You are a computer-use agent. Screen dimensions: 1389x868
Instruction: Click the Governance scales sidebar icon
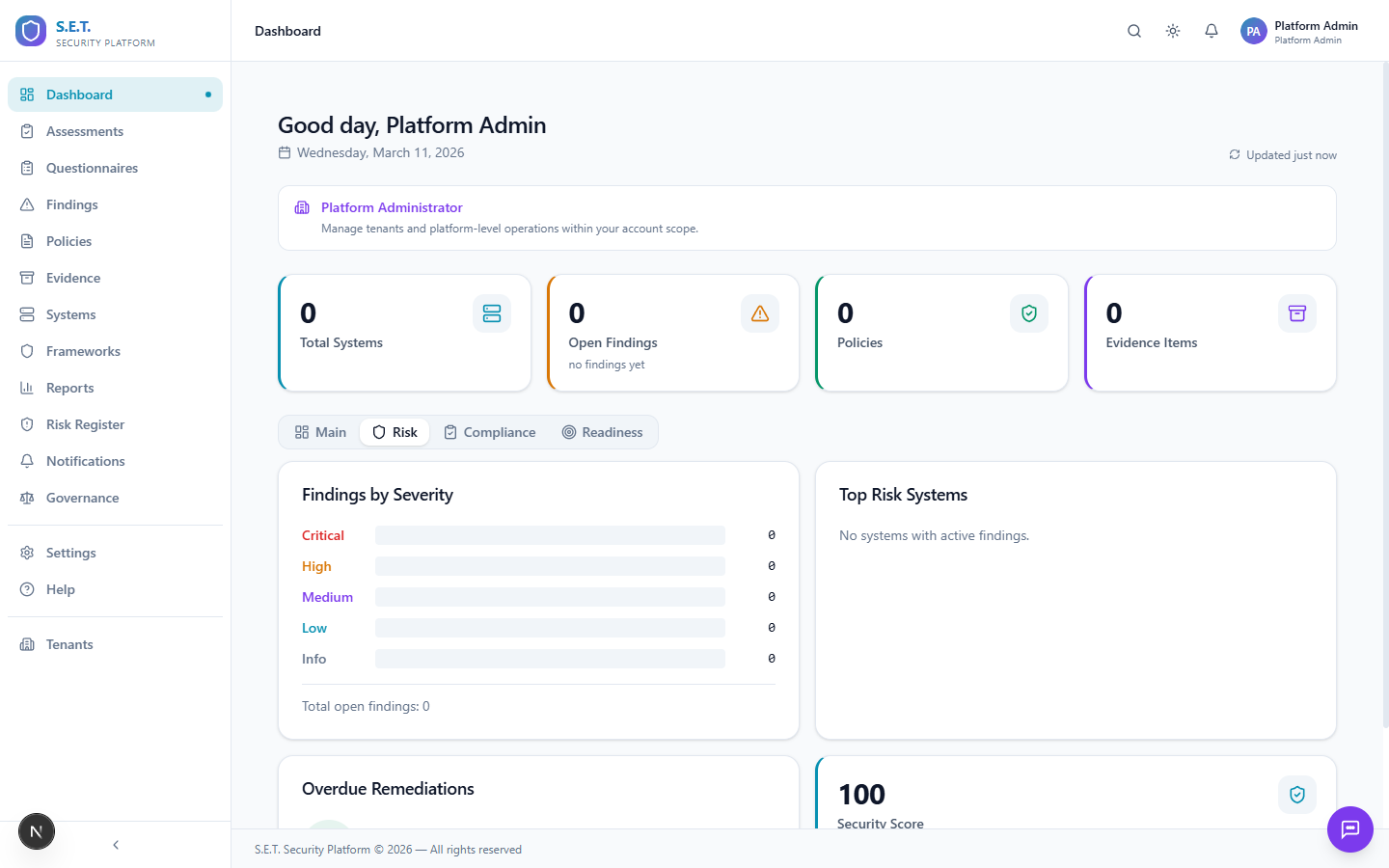[x=27, y=498]
